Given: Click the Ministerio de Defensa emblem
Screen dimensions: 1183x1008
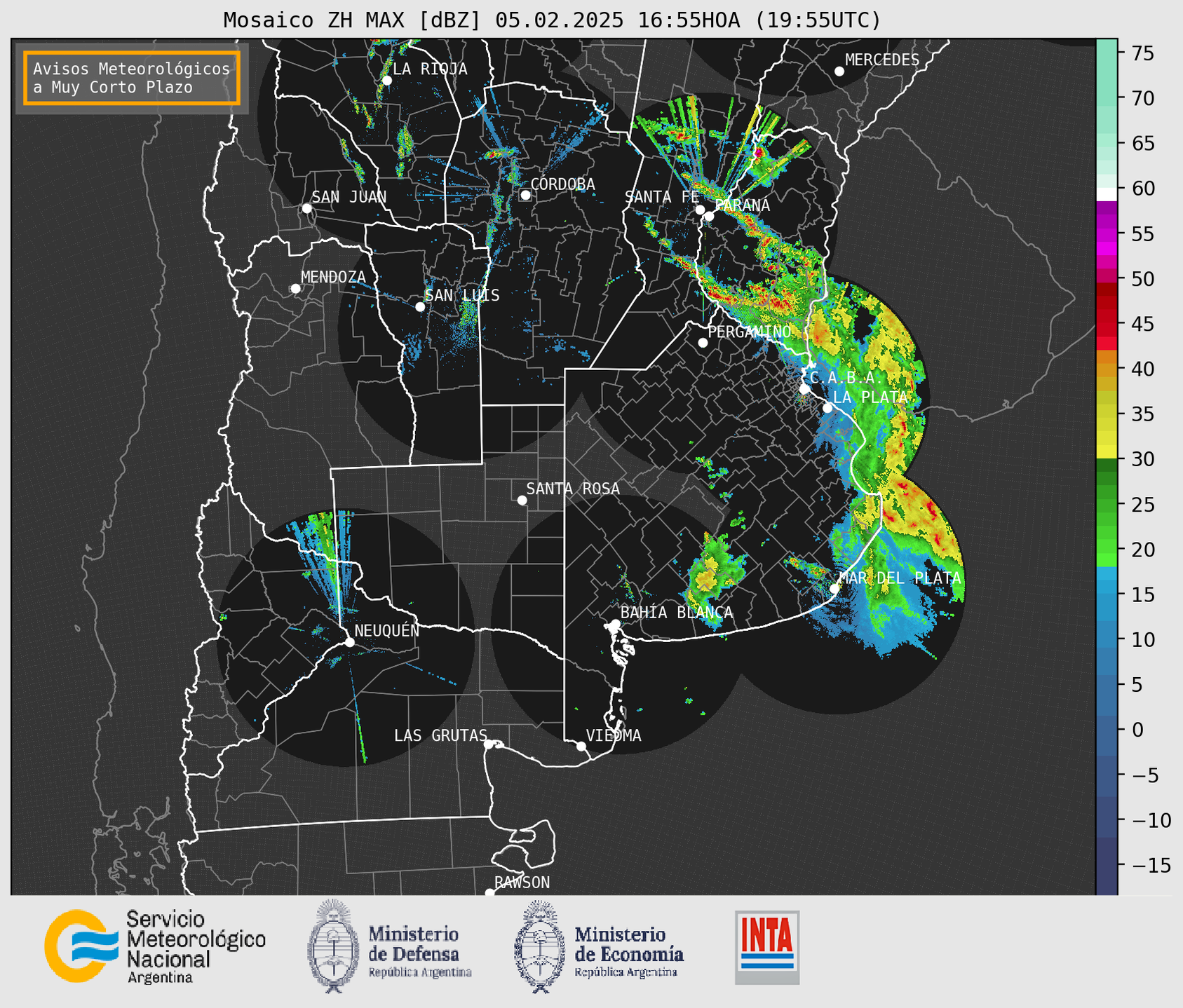Looking at the screenshot, I should 333,946.
